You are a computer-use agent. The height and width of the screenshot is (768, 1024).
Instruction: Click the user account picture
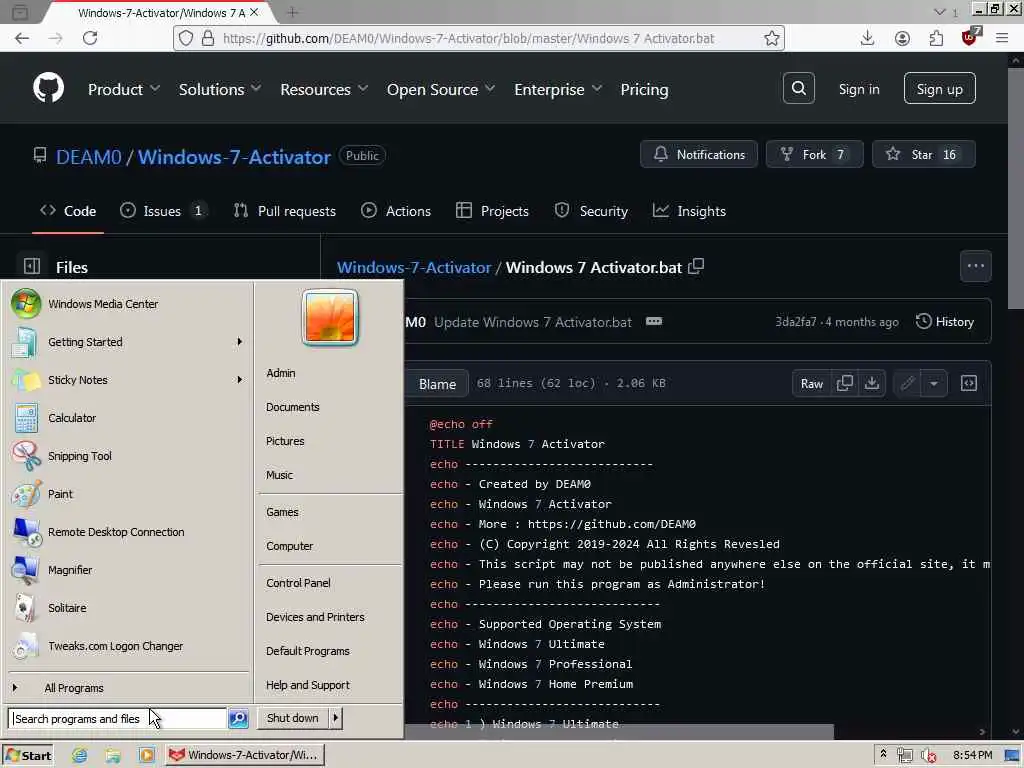[x=330, y=317]
